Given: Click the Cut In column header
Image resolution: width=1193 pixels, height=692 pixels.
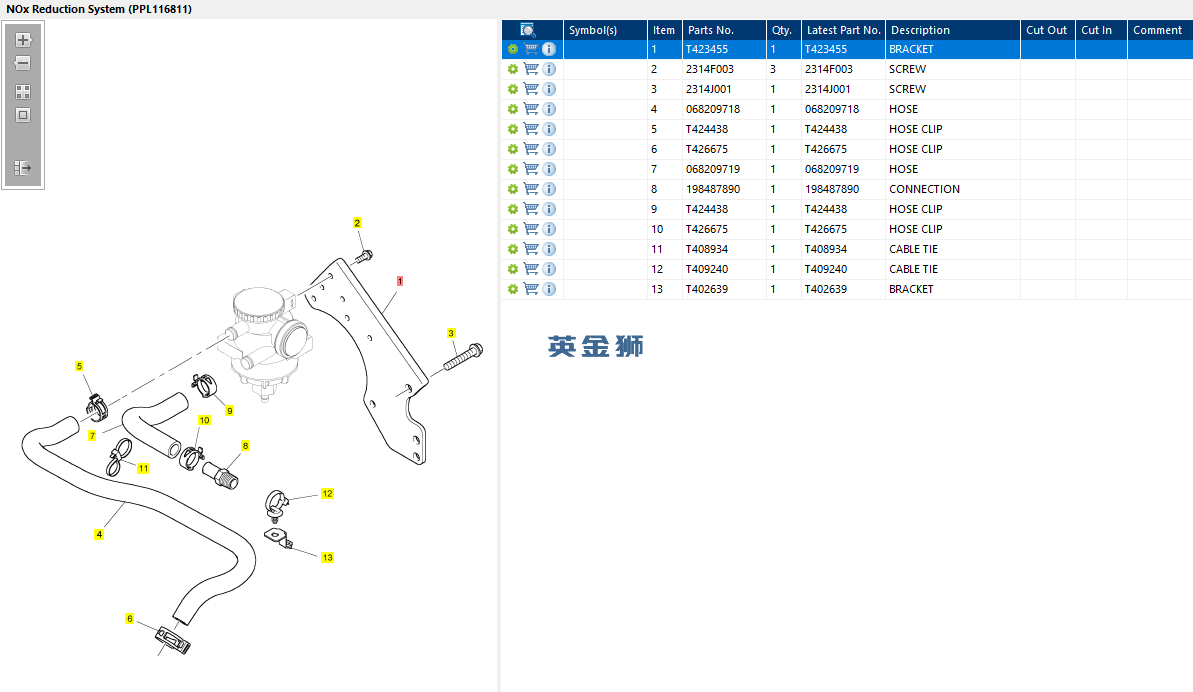Looking at the screenshot, I should click(x=1101, y=30).
